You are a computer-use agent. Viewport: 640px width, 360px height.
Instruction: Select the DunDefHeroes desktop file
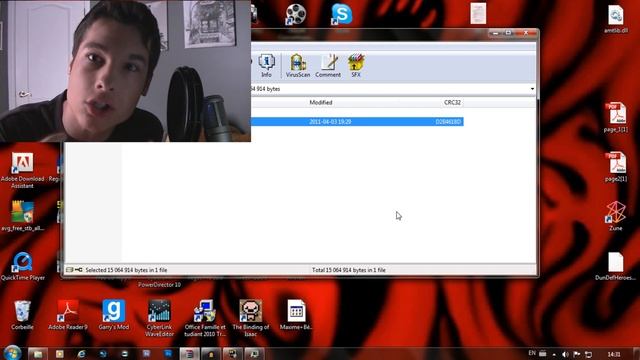(x=616, y=266)
